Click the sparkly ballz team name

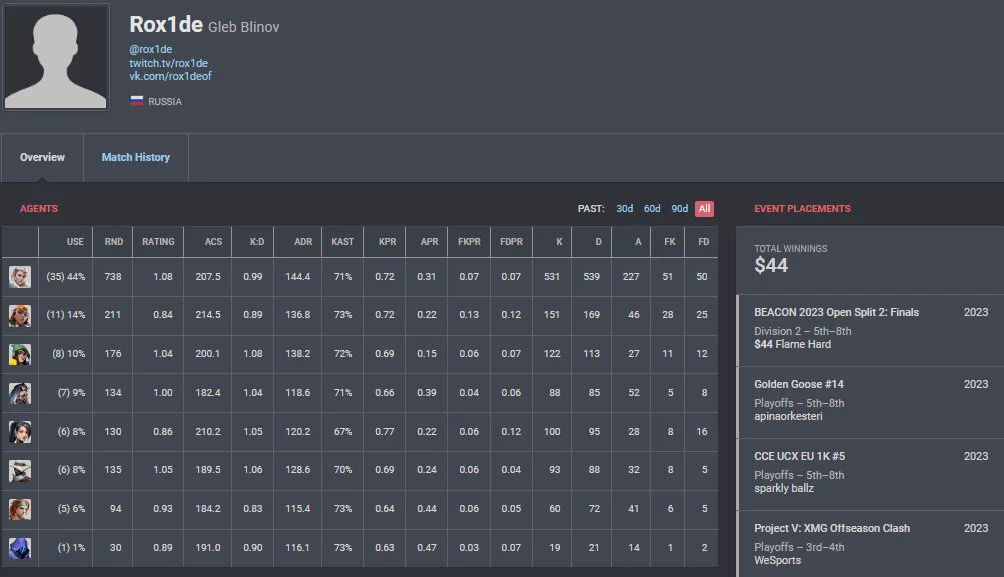pyautogui.click(x=784, y=489)
